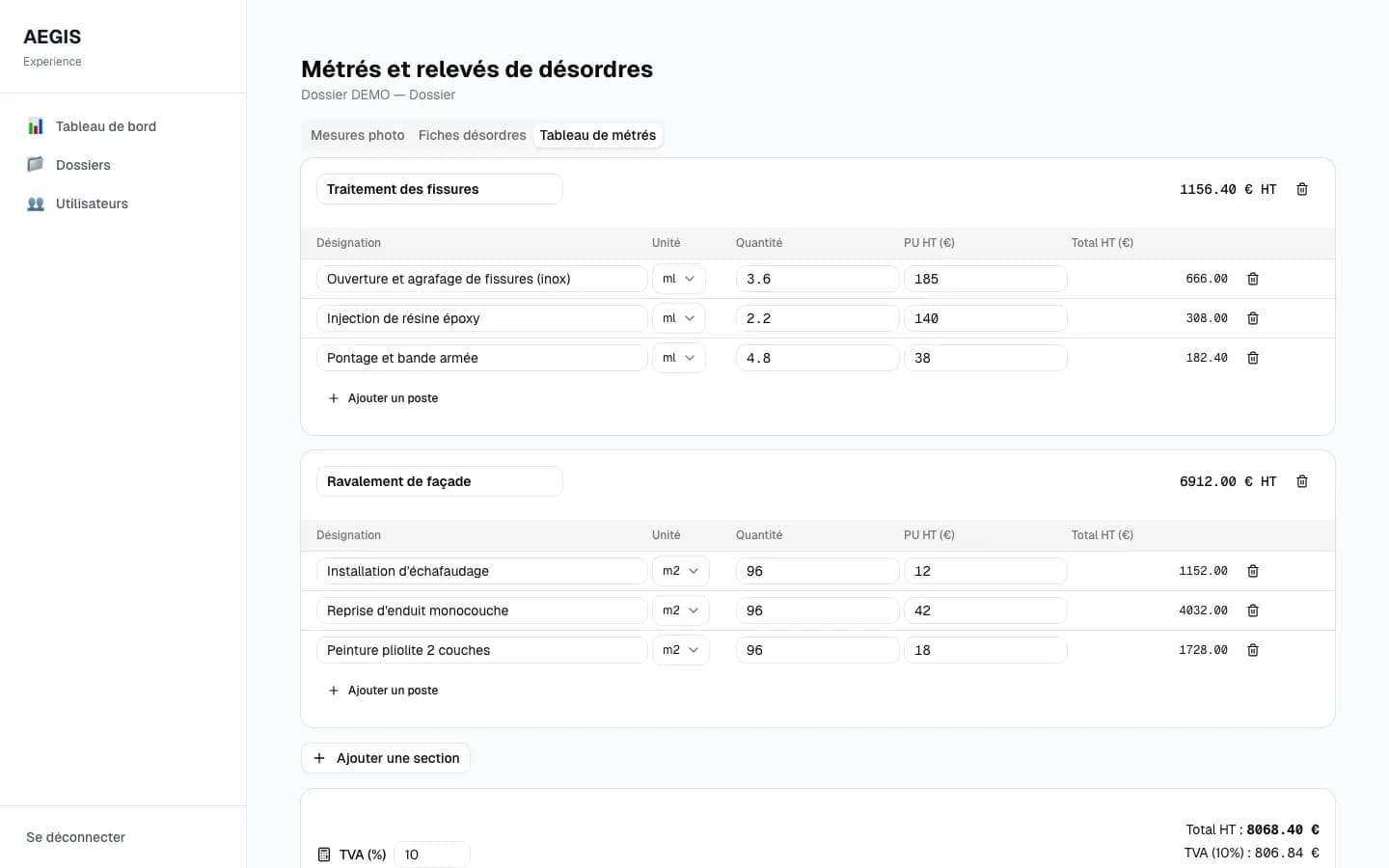Edit the Ravalement de façade section title

[x=440, y=481]
